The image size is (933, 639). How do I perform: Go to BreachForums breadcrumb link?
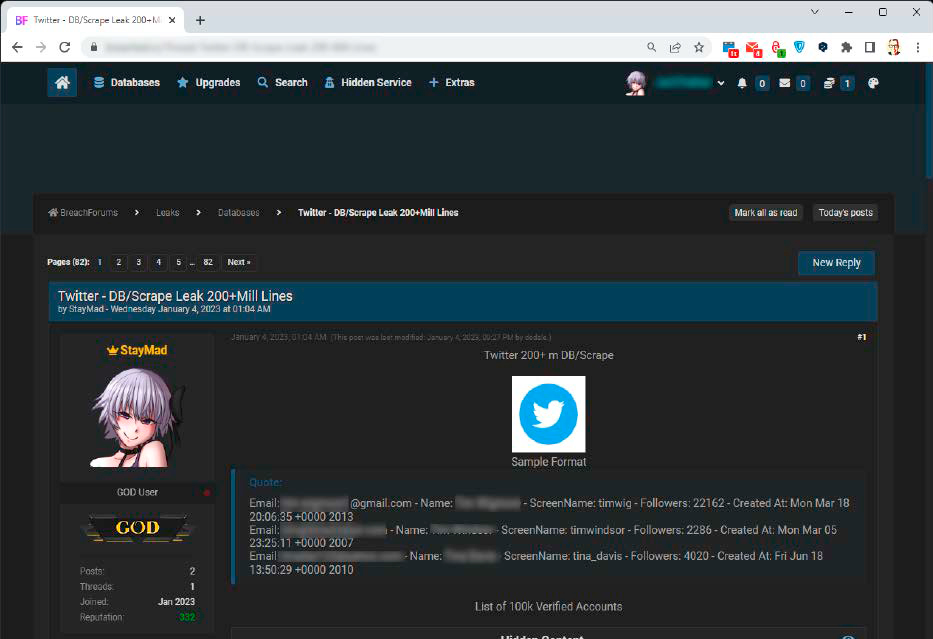pos(83,212)
